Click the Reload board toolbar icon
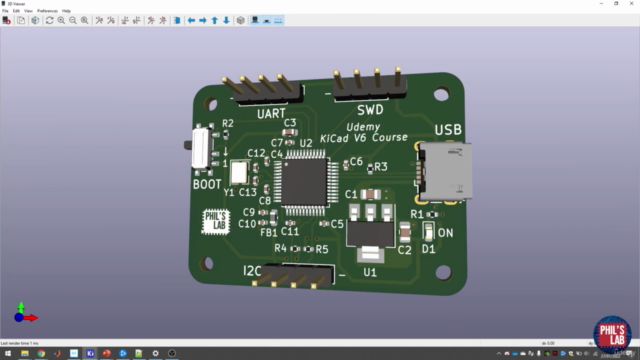This screenshot has height=360, width=640. (7, 20)
